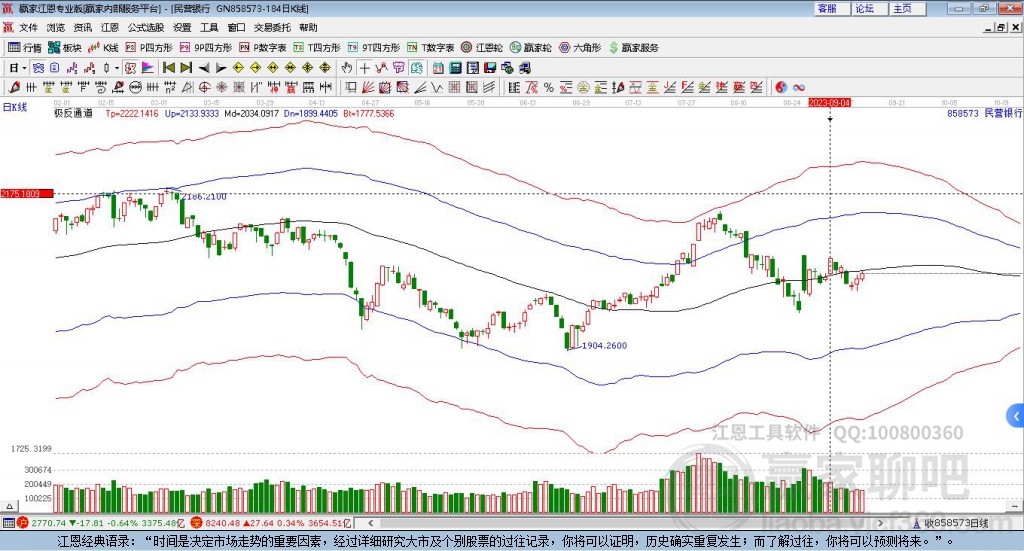
Task: Open the P四方形 tool
Action: point(149,48)
